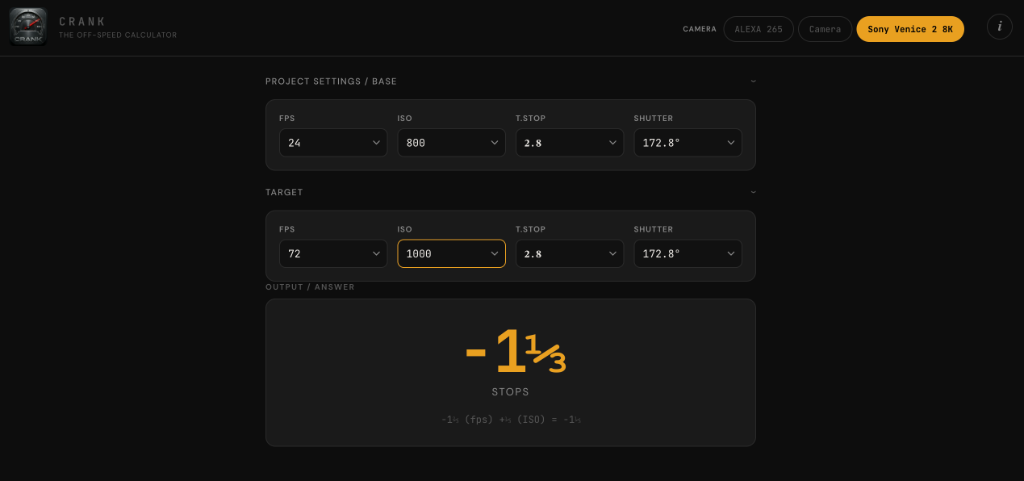This screenshot has height=481, width=1024.
Task: Open the info icon button
Action: click(x=999, y=28)
